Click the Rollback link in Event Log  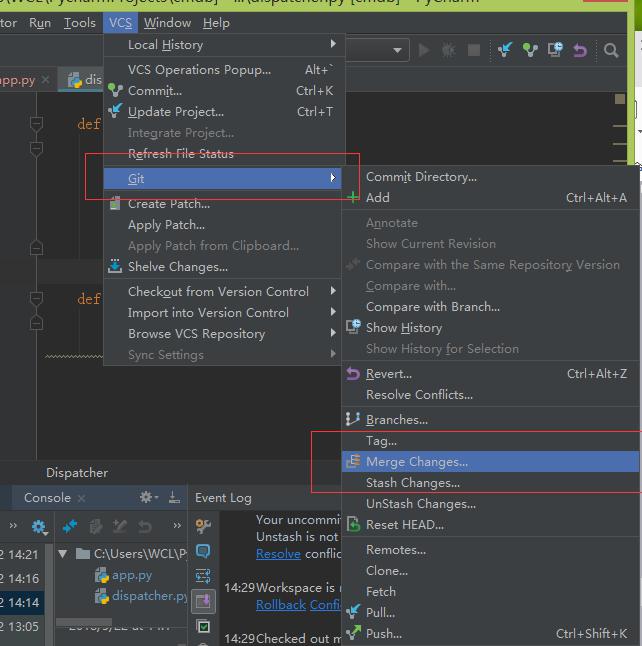point(281,605)
